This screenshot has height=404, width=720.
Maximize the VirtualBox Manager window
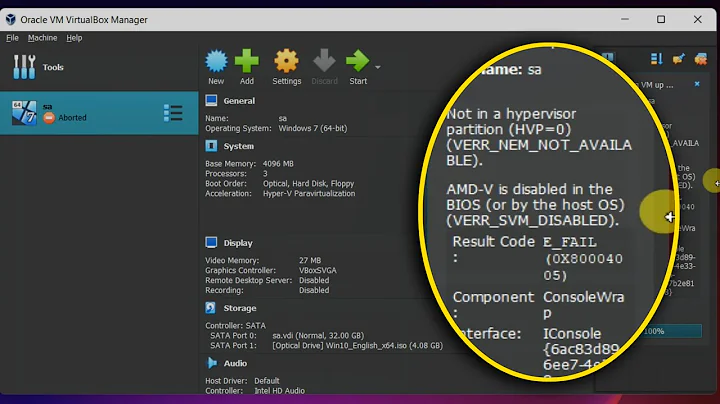click(661, 19)
